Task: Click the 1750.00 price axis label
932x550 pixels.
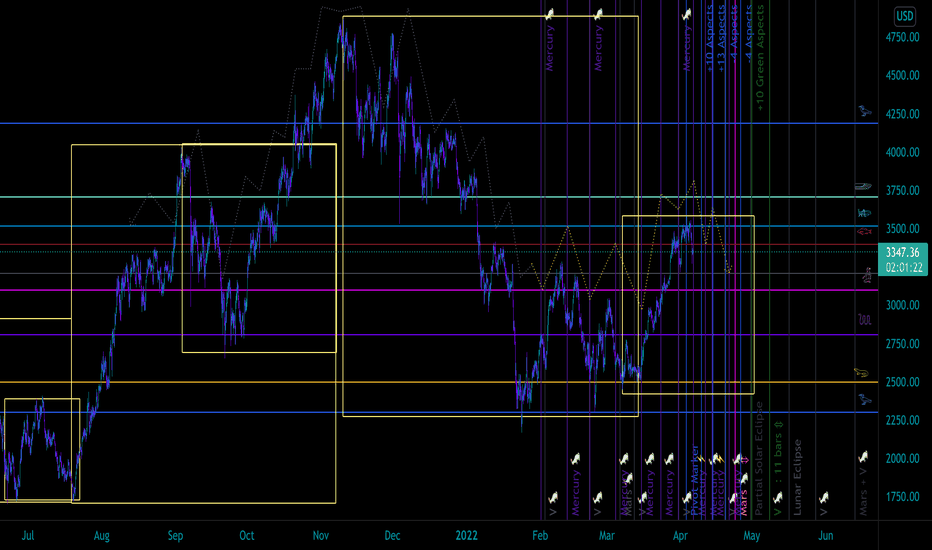Action: 902,497
